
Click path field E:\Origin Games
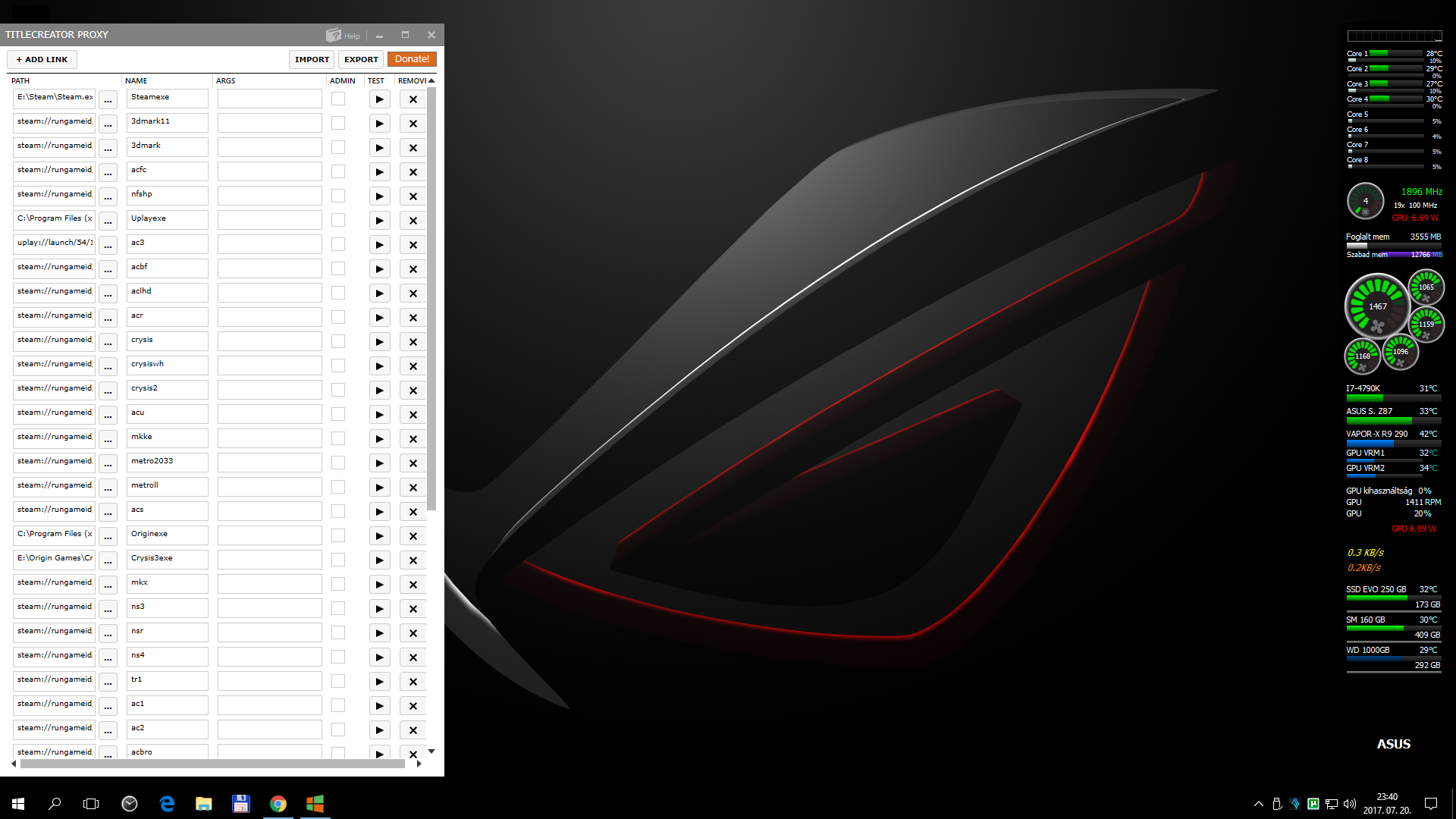[x=55, y=560]
